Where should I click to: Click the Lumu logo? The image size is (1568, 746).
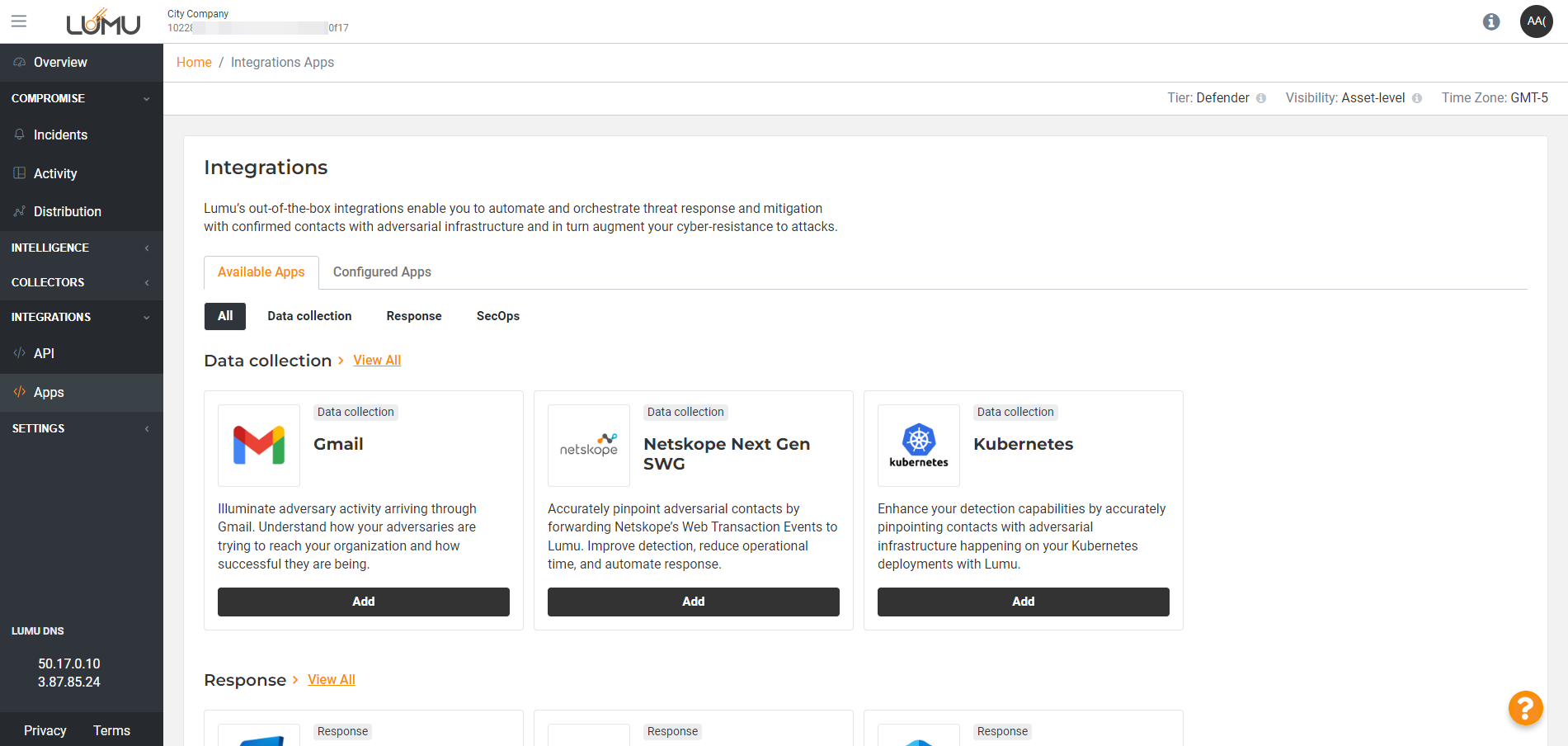pos(103,22)
